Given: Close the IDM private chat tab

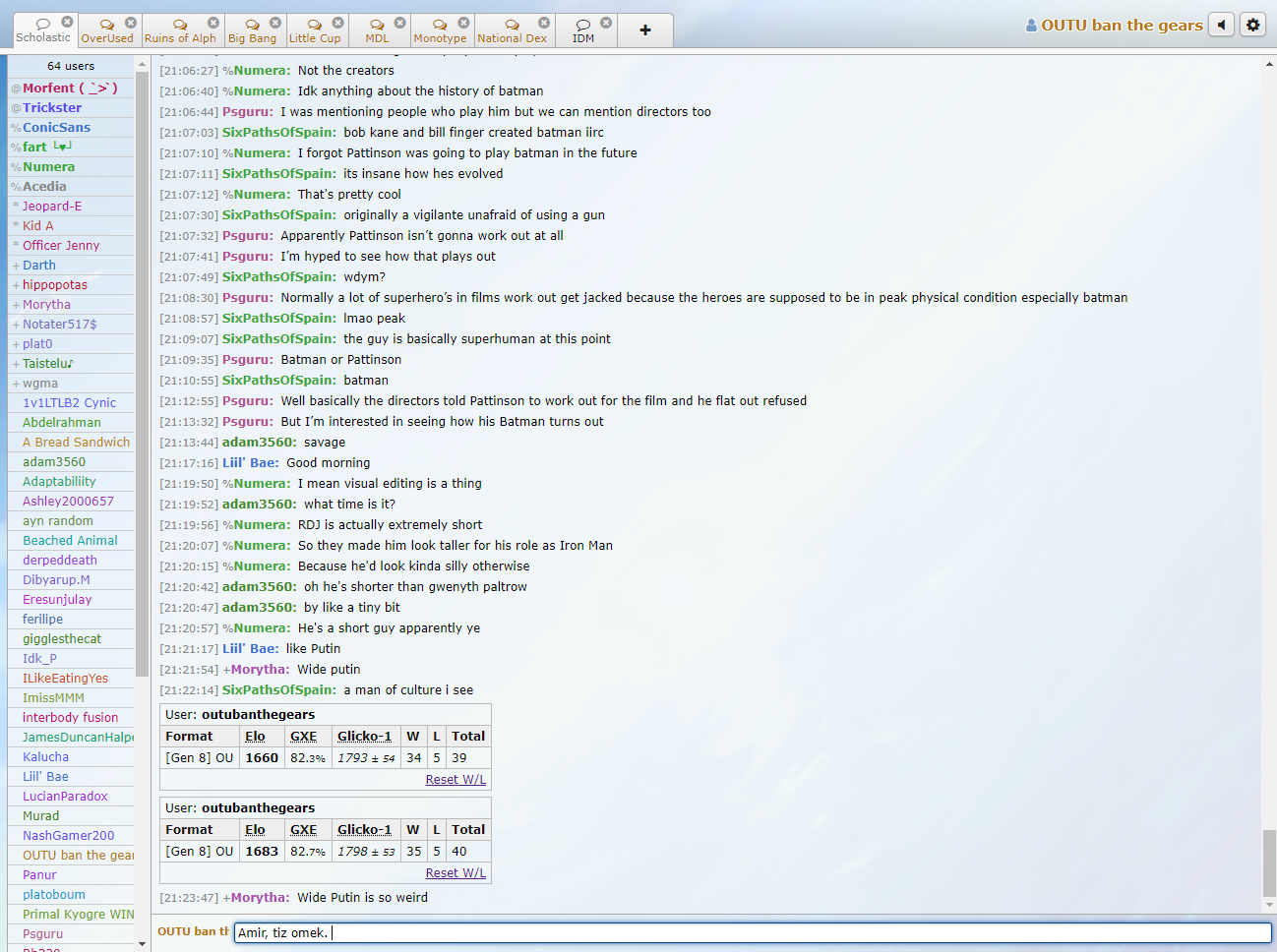Looking at the screenshot, I should pos(606,23).
